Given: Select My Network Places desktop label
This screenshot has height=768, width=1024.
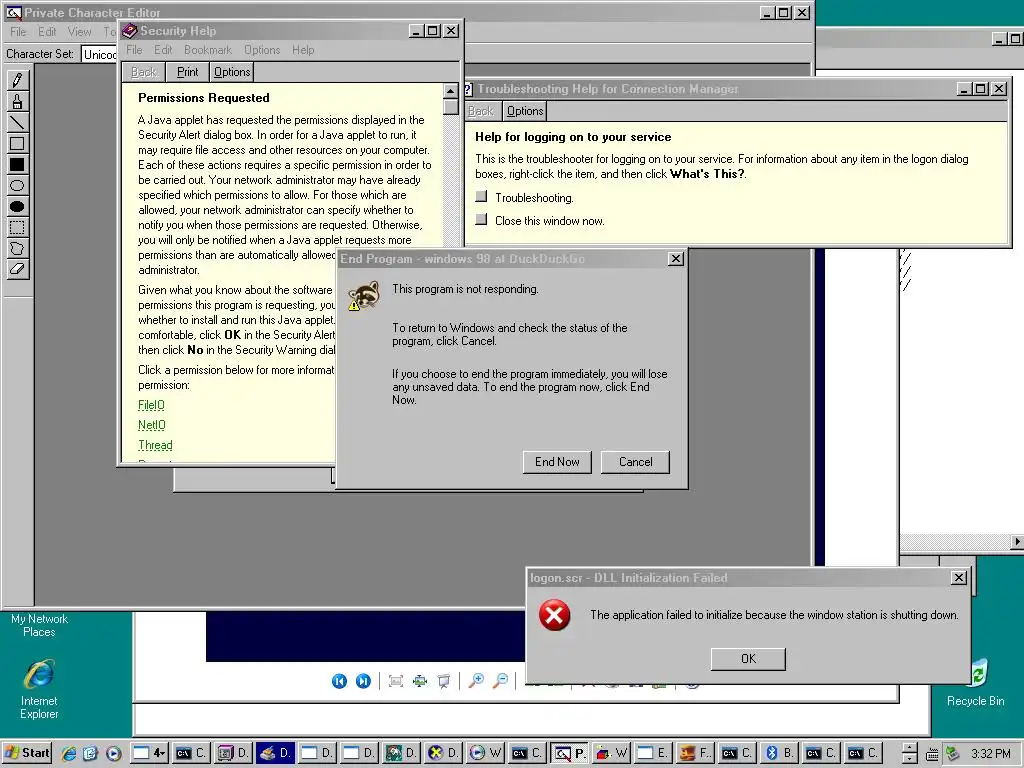Looking at the screenshot, I should coord(39,625).
